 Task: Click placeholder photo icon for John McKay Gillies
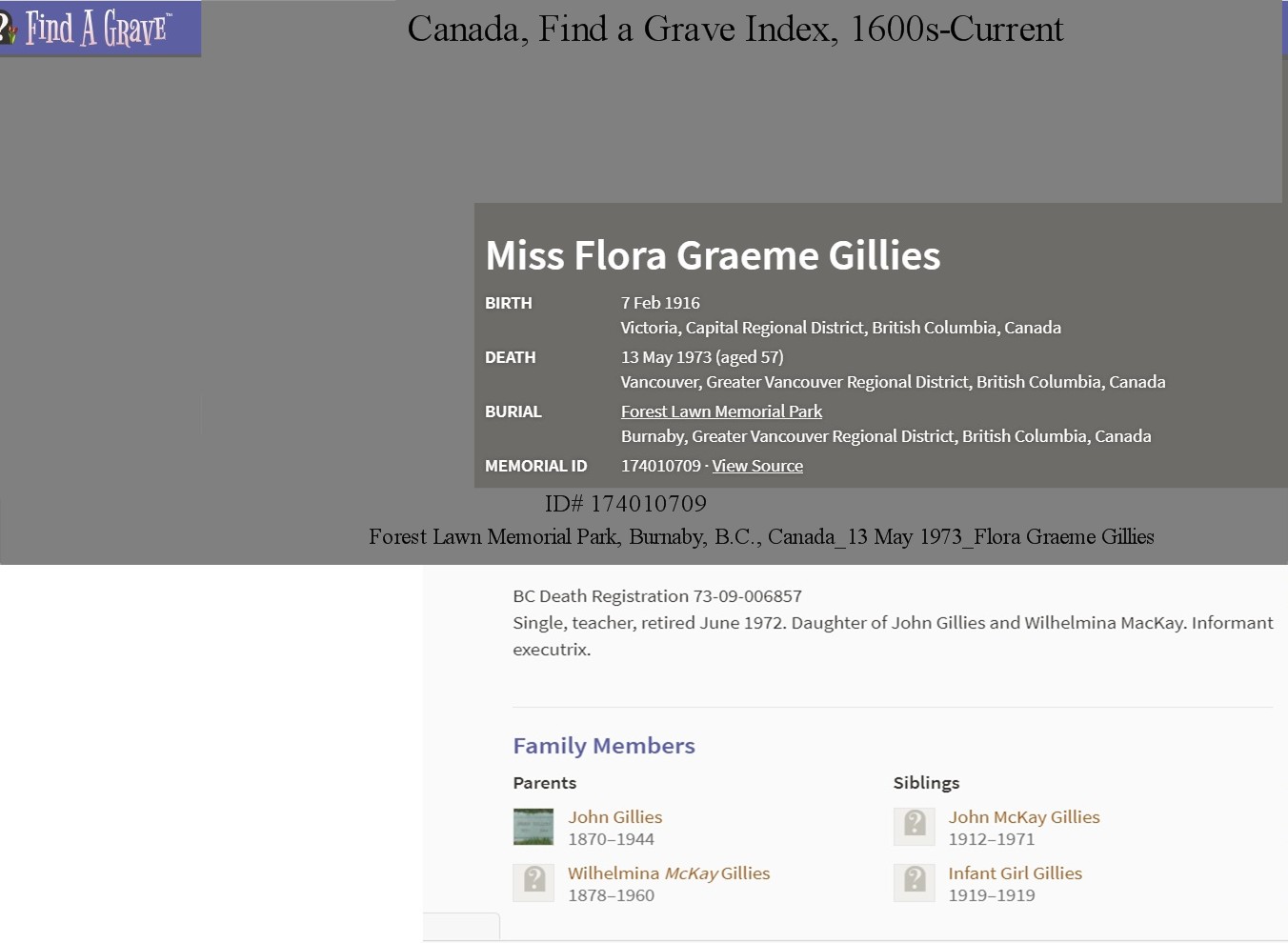pos(915,827)
